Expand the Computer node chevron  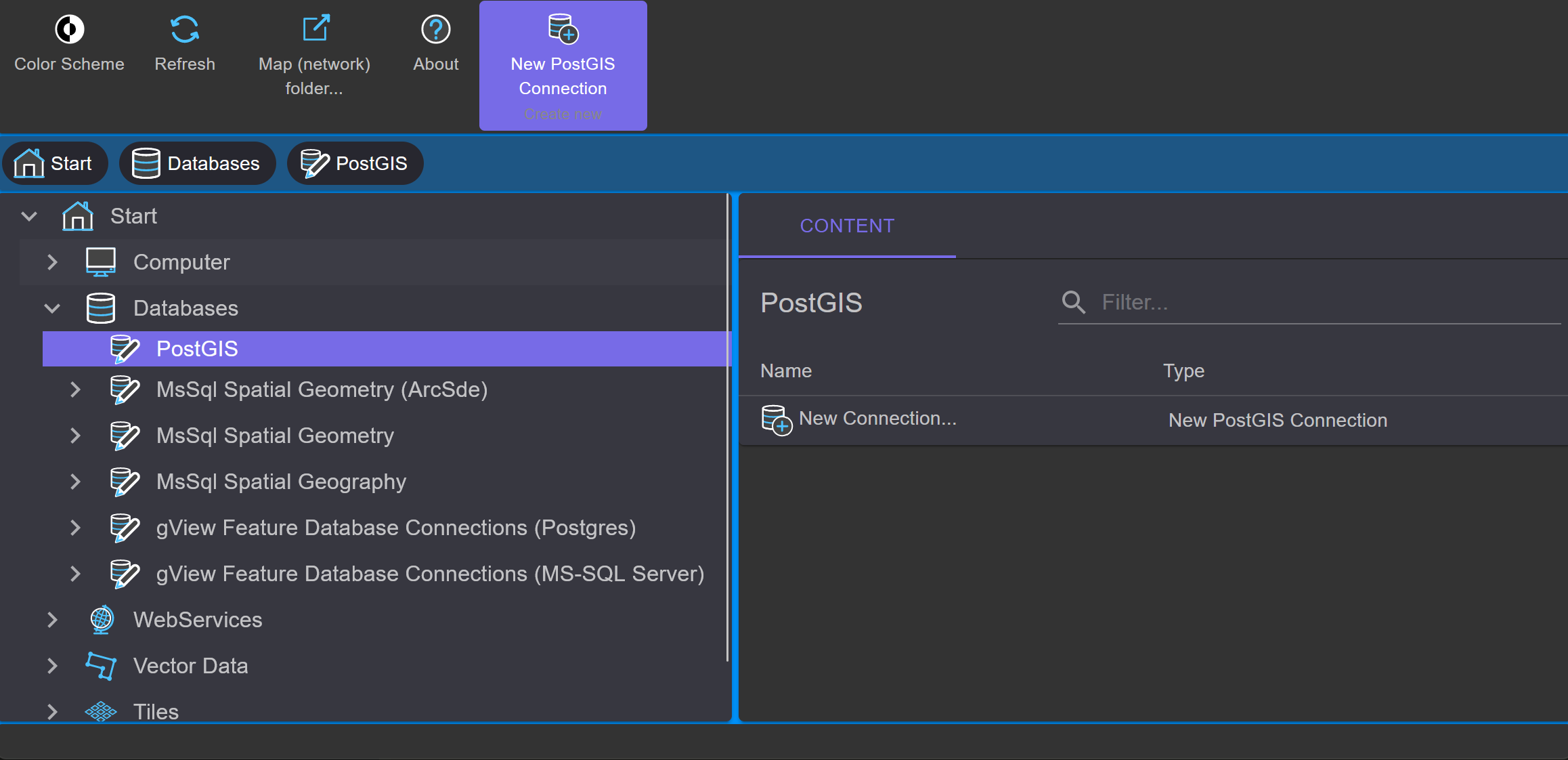pyautogui.click(x=52, y=262)
